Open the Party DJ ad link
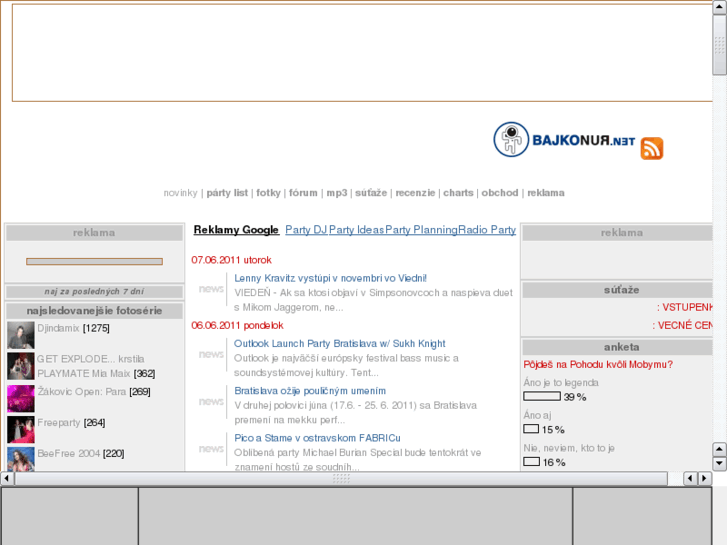 pyautogui.click(x=306, y=230)
